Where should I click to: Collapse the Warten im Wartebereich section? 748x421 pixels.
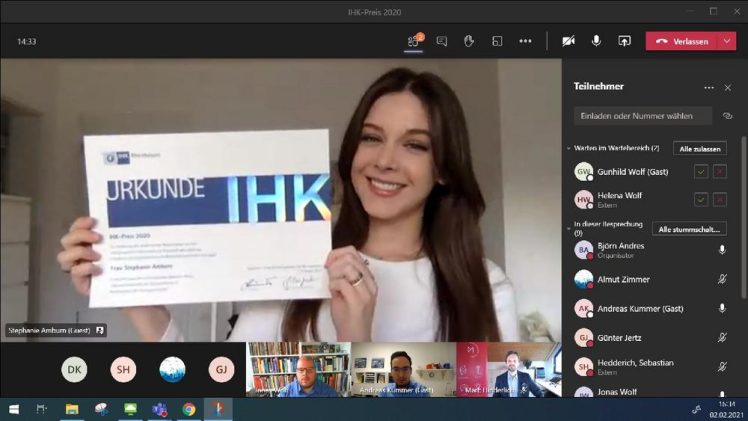[569, 148]
